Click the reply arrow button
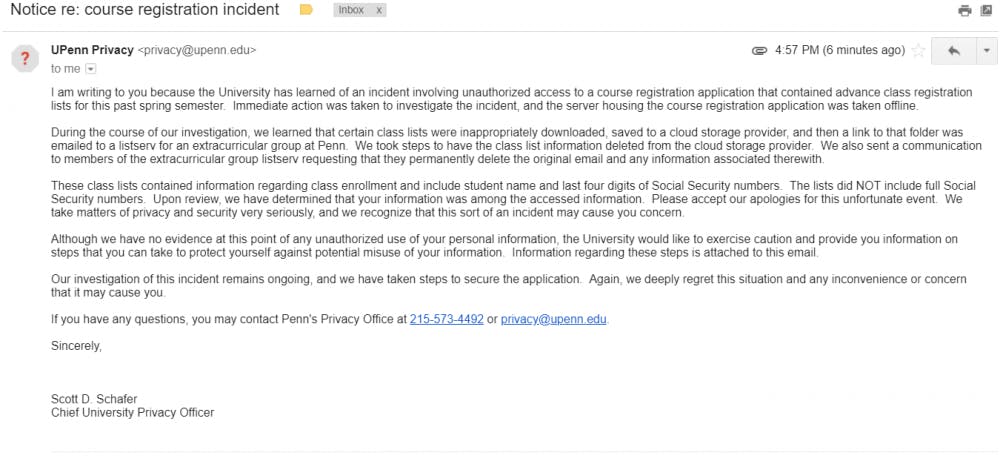This screenshot has width=1000, height=467. pos(953,50)
